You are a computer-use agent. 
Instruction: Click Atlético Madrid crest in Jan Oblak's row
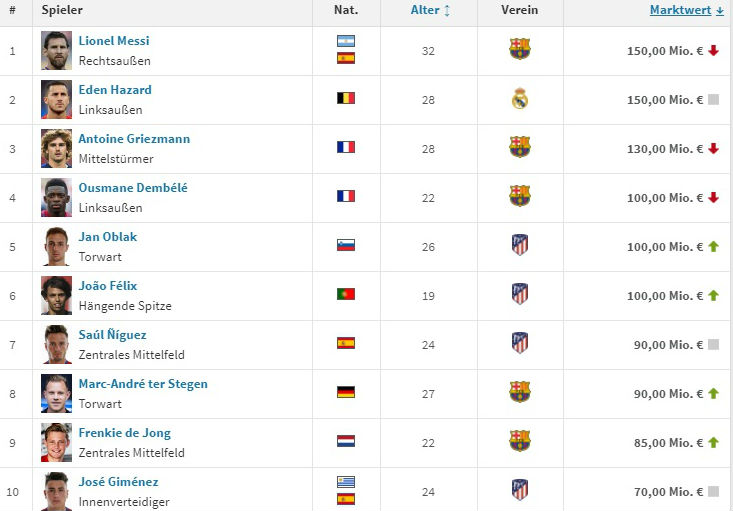pos(520,246)
